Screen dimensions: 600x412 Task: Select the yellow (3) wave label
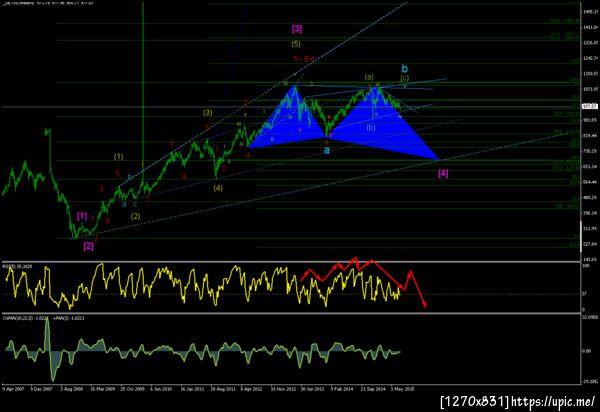pos(207,112)
